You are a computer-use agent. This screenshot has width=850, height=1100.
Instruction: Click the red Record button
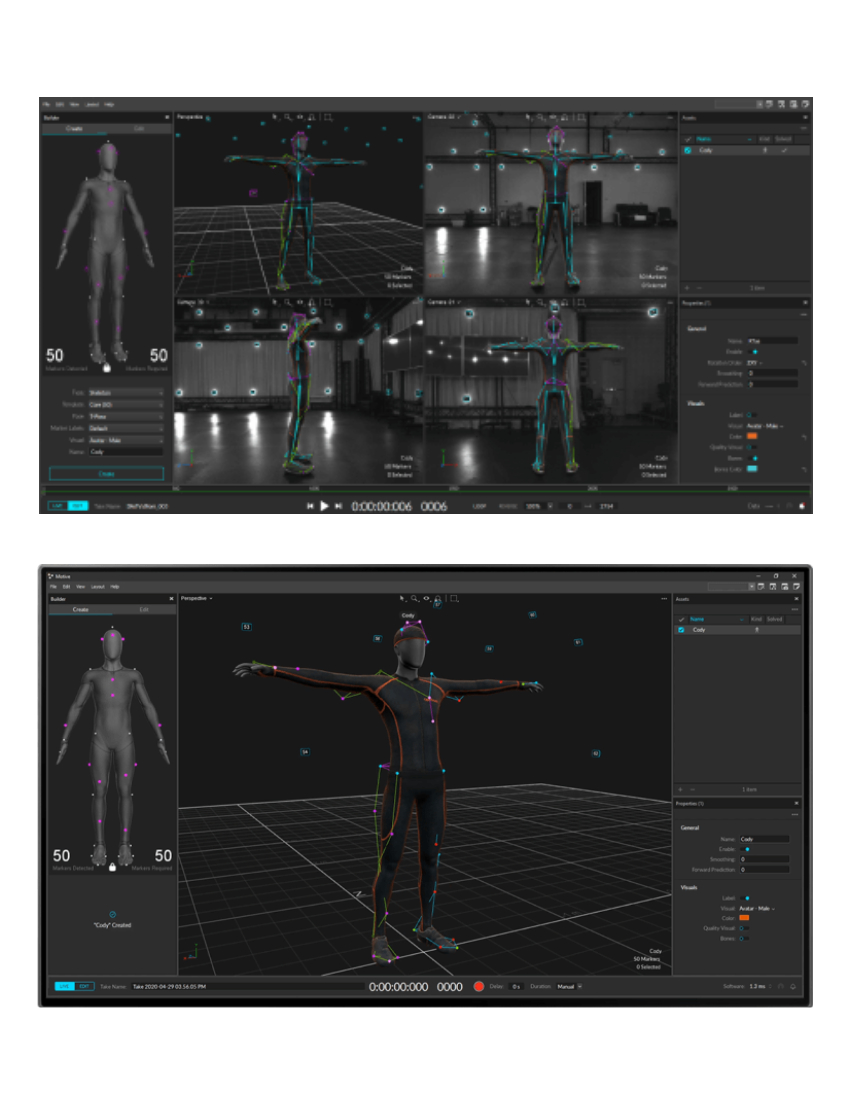pyautogui.click(x=479, y=986)
